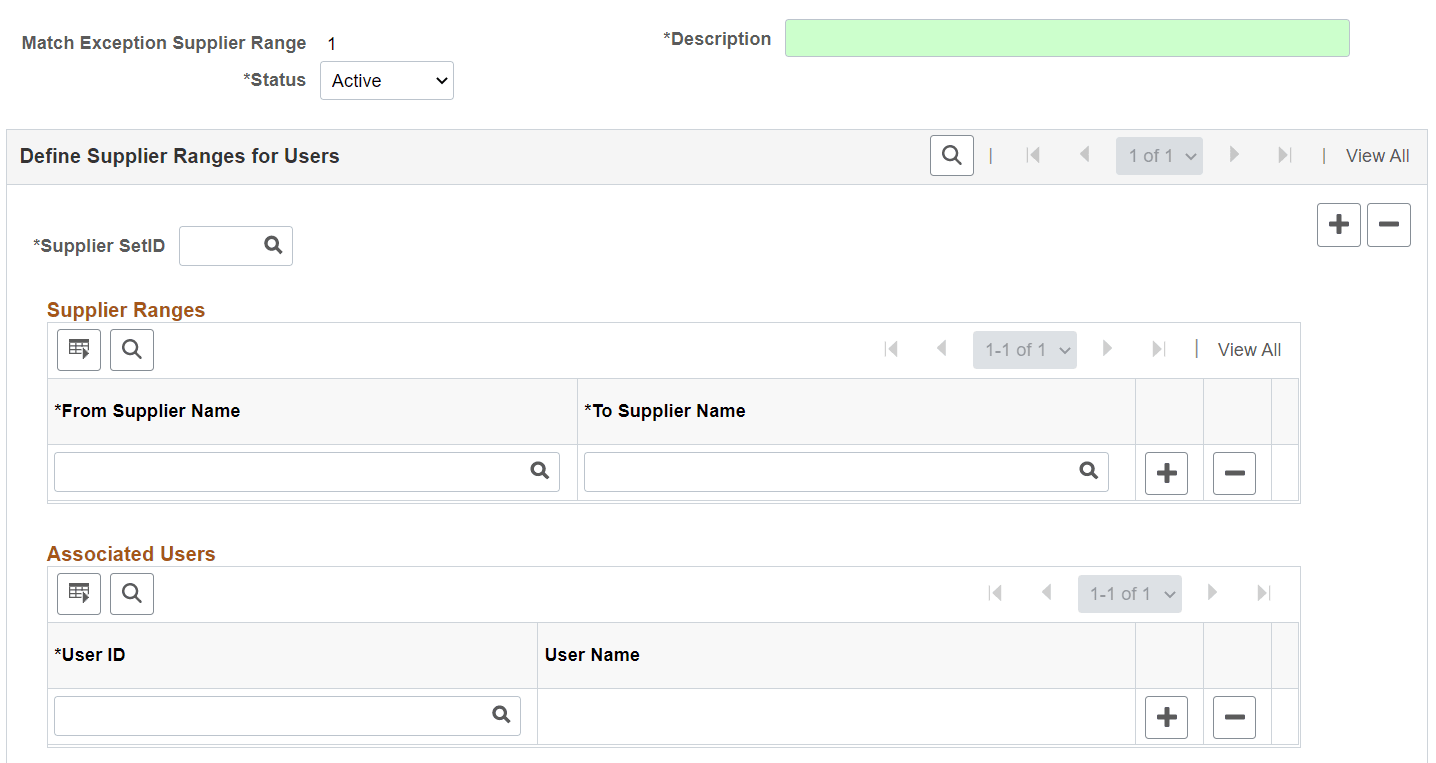Click the Find icon in Associated Users grid
The height and width of the screenshot is (763, 1436).
[131, 593]
